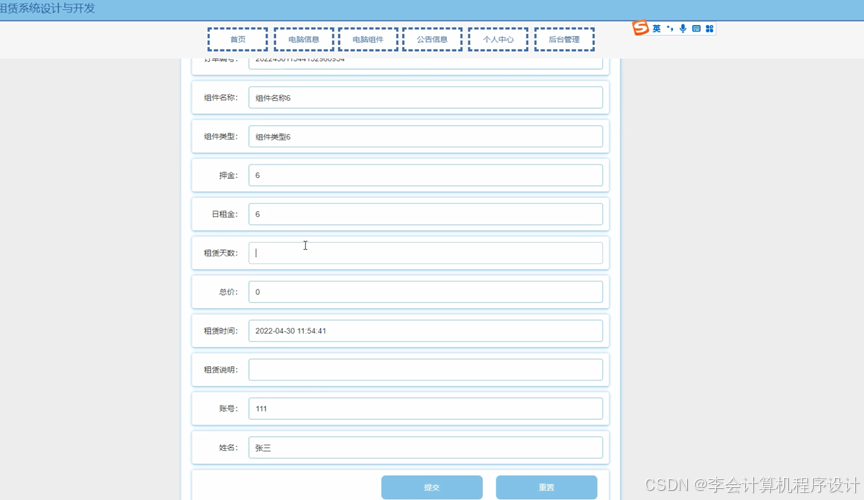The width and height of the screenshot is (864, 500).
Task: Click the Sogou input method logo
Action: click(640, 28)
